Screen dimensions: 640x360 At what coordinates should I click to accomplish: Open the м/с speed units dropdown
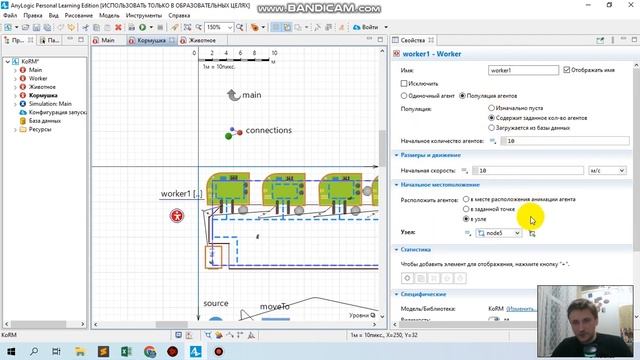click(x=607, y=170)
